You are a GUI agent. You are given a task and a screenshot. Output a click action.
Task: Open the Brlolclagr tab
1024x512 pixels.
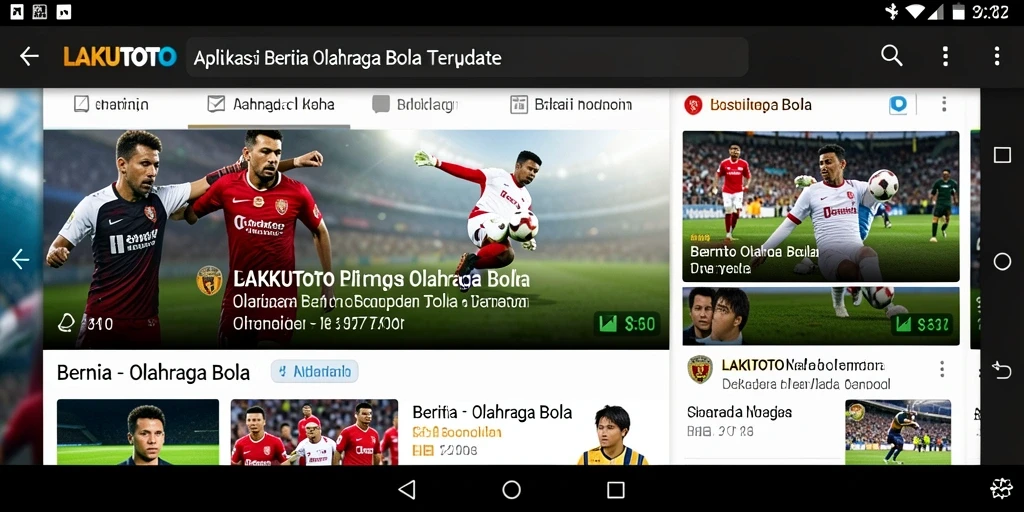415,104
